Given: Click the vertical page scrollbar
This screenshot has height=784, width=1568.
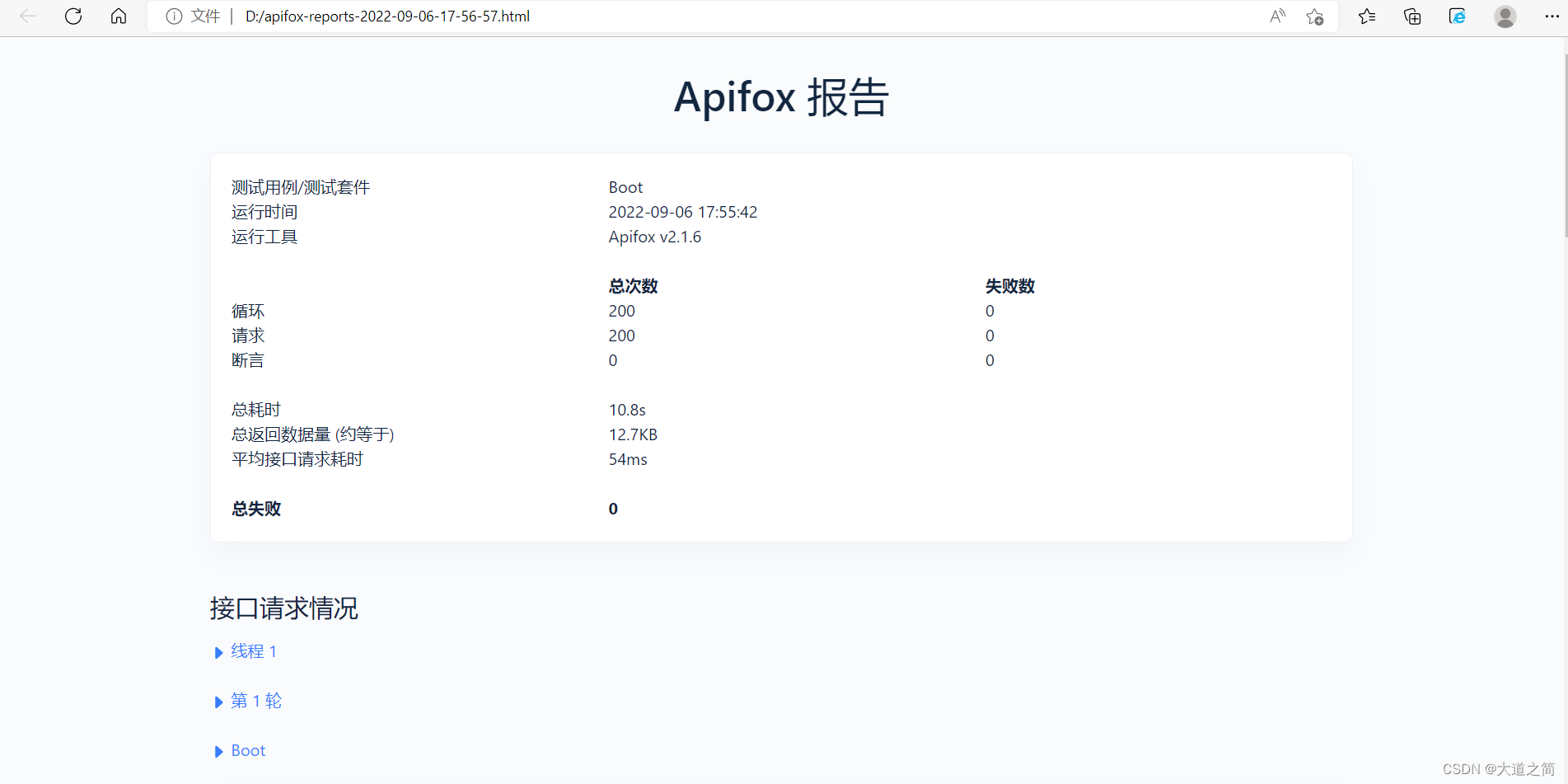Looking at the screenshot, I should tap(1566, 144).
